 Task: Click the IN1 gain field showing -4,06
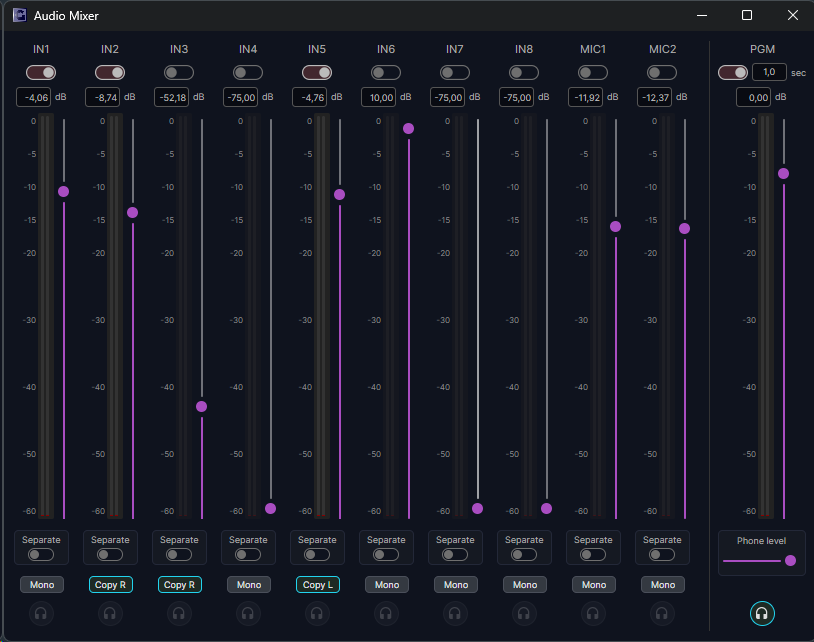point(34,97)
